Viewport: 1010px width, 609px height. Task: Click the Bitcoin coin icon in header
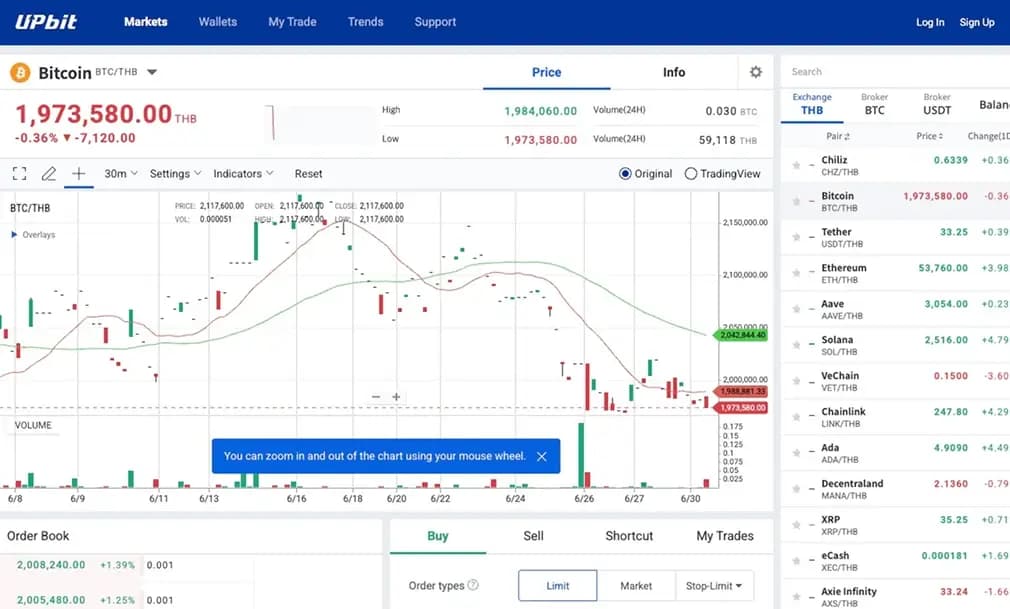20,73
